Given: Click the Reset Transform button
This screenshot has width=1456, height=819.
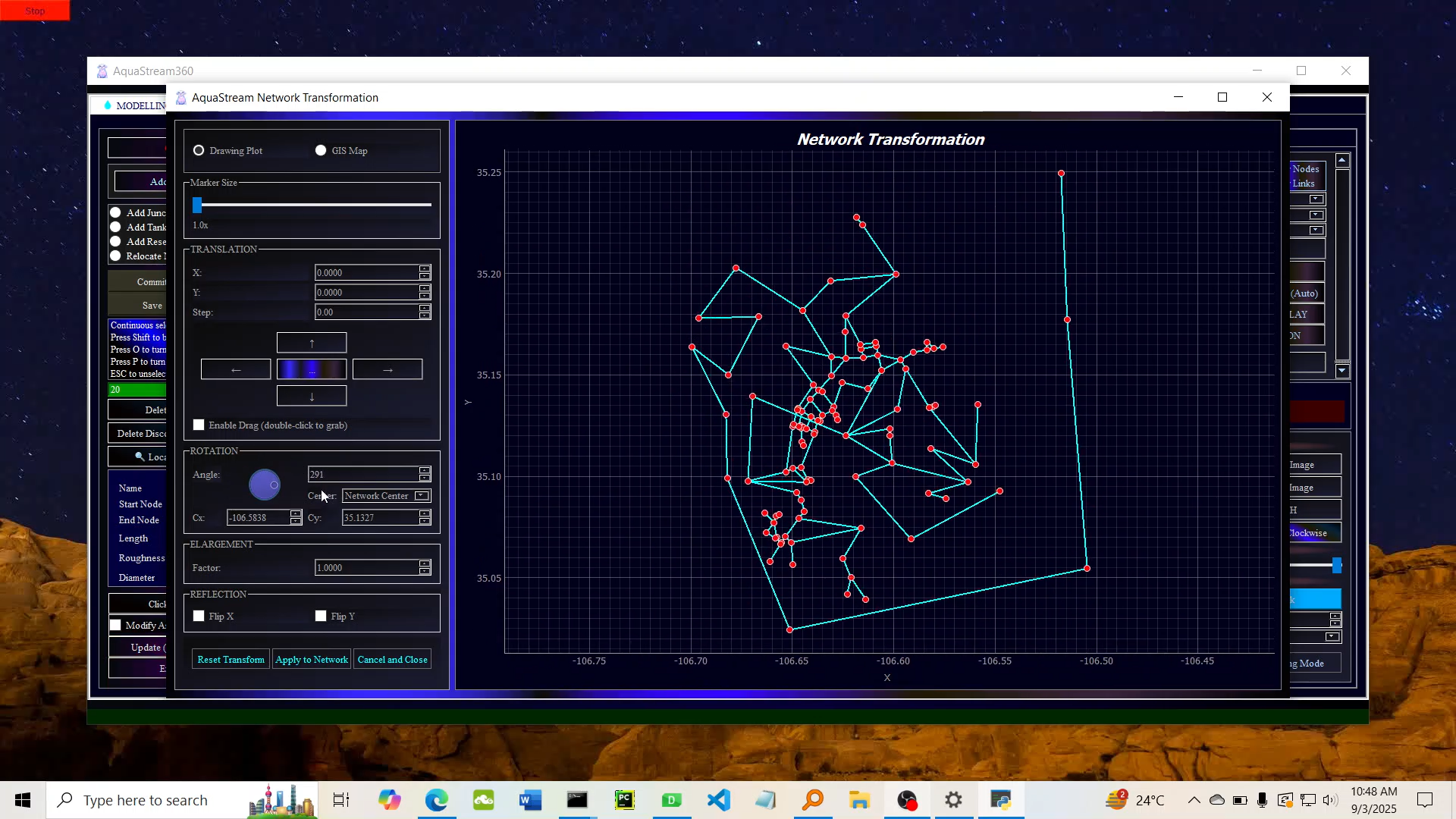Looking at the screenshot, I should tap(230, 659).
